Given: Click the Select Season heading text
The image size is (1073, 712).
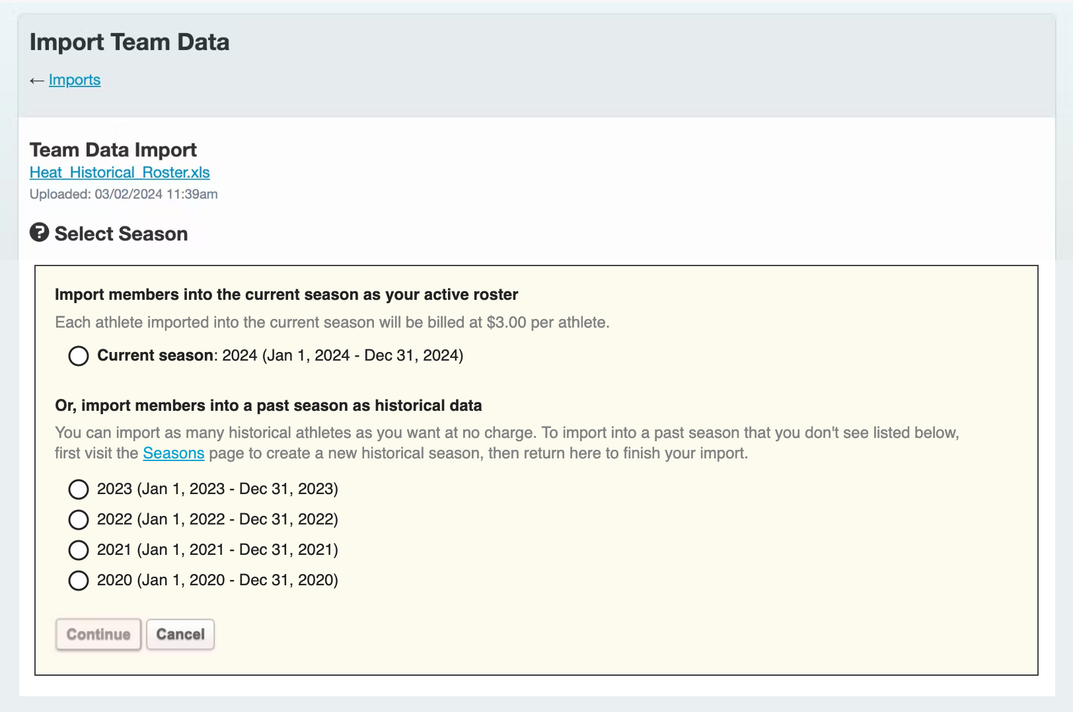Looking at the screenshot, I should tap(121, 234).
